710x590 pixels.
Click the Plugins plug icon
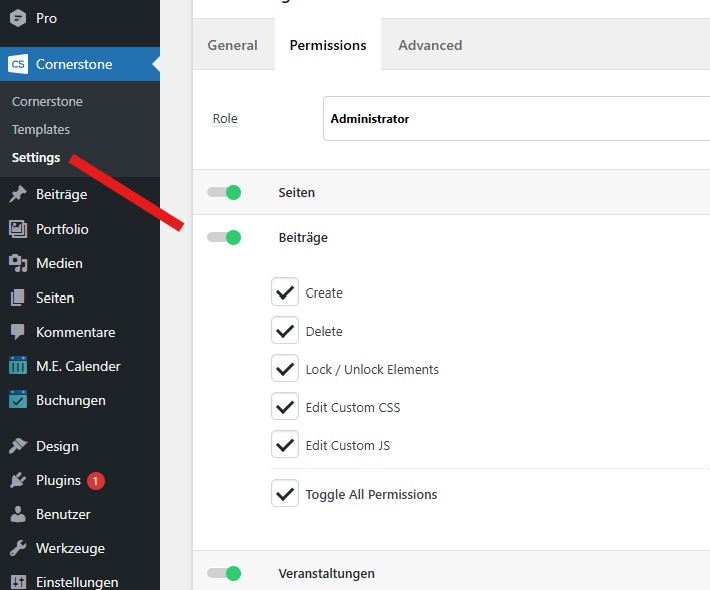coord(18,480)
